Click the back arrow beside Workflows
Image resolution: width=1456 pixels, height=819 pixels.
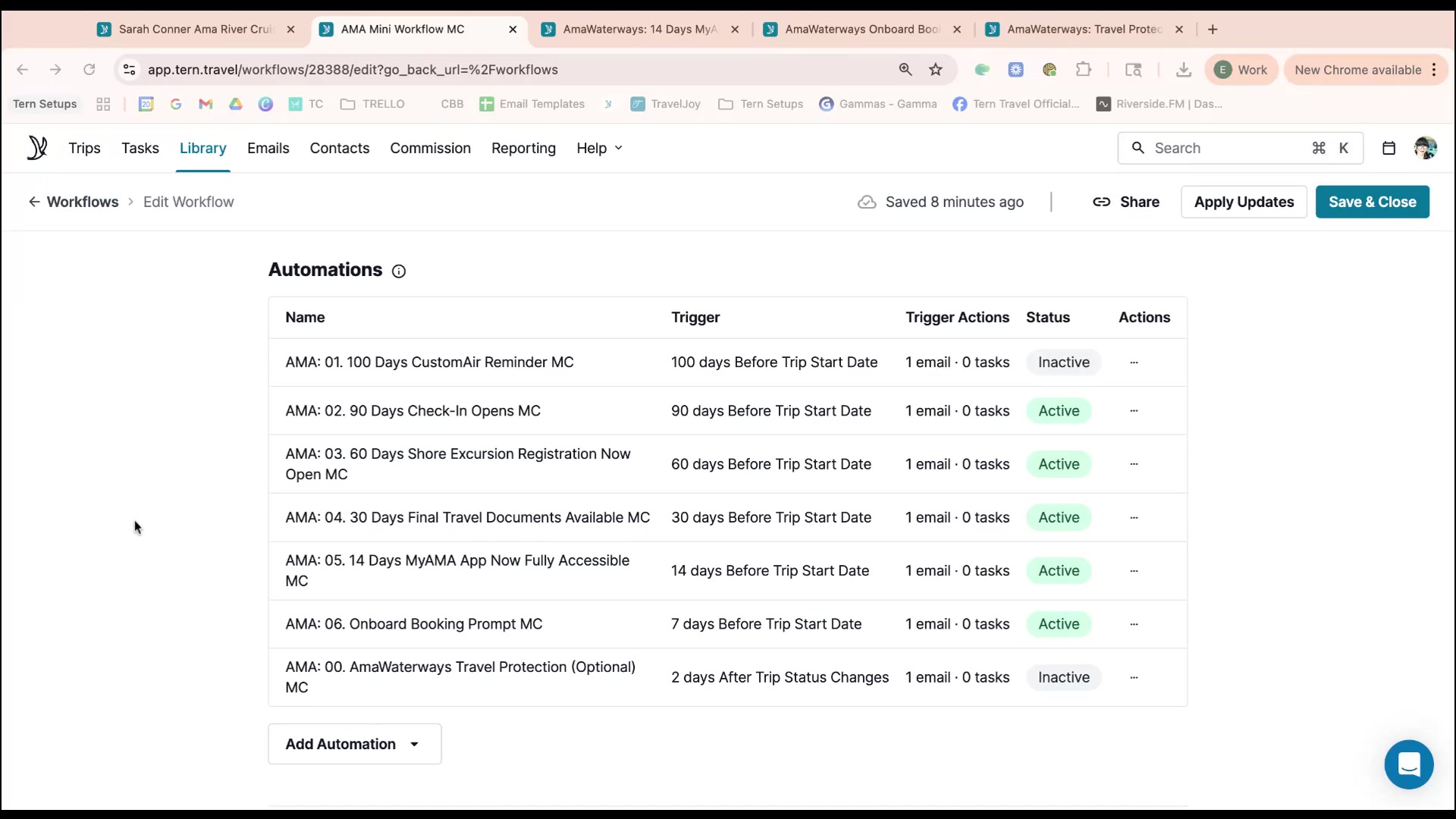tap(34, 202)
